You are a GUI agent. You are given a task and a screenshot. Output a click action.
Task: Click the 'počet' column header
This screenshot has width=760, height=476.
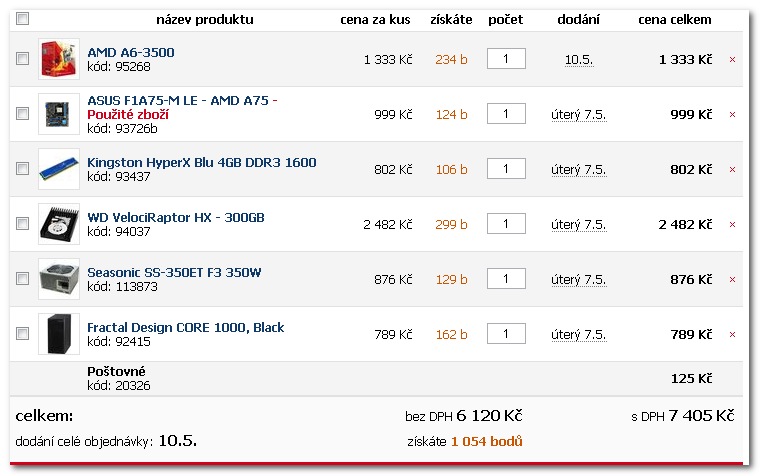tap(506, 20)
